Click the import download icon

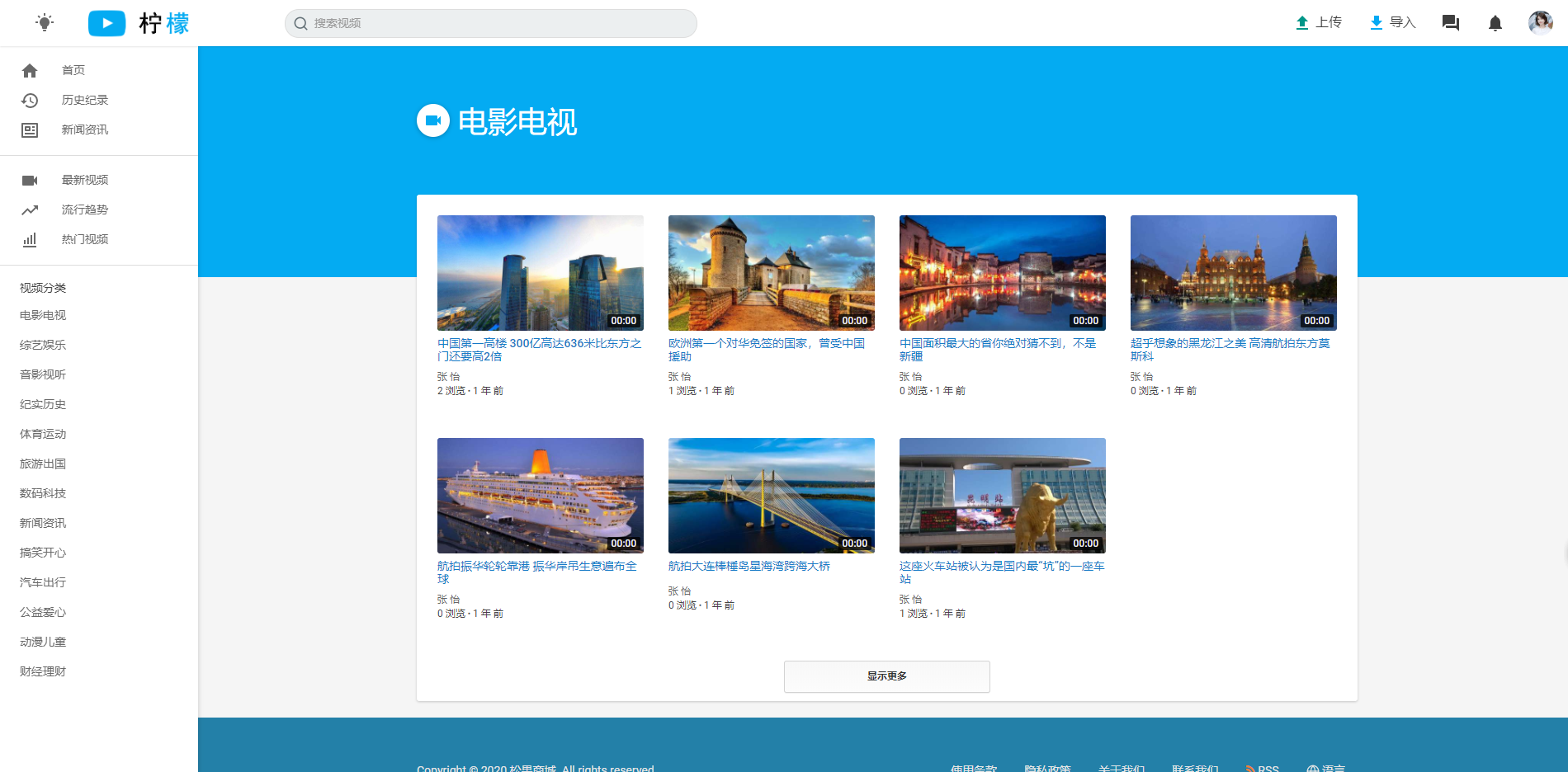pos(1376,23)
